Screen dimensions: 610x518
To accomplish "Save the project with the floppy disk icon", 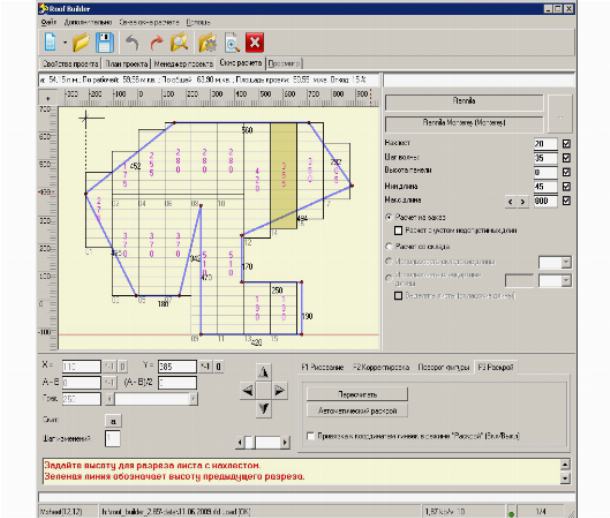I will coord(106,43).
